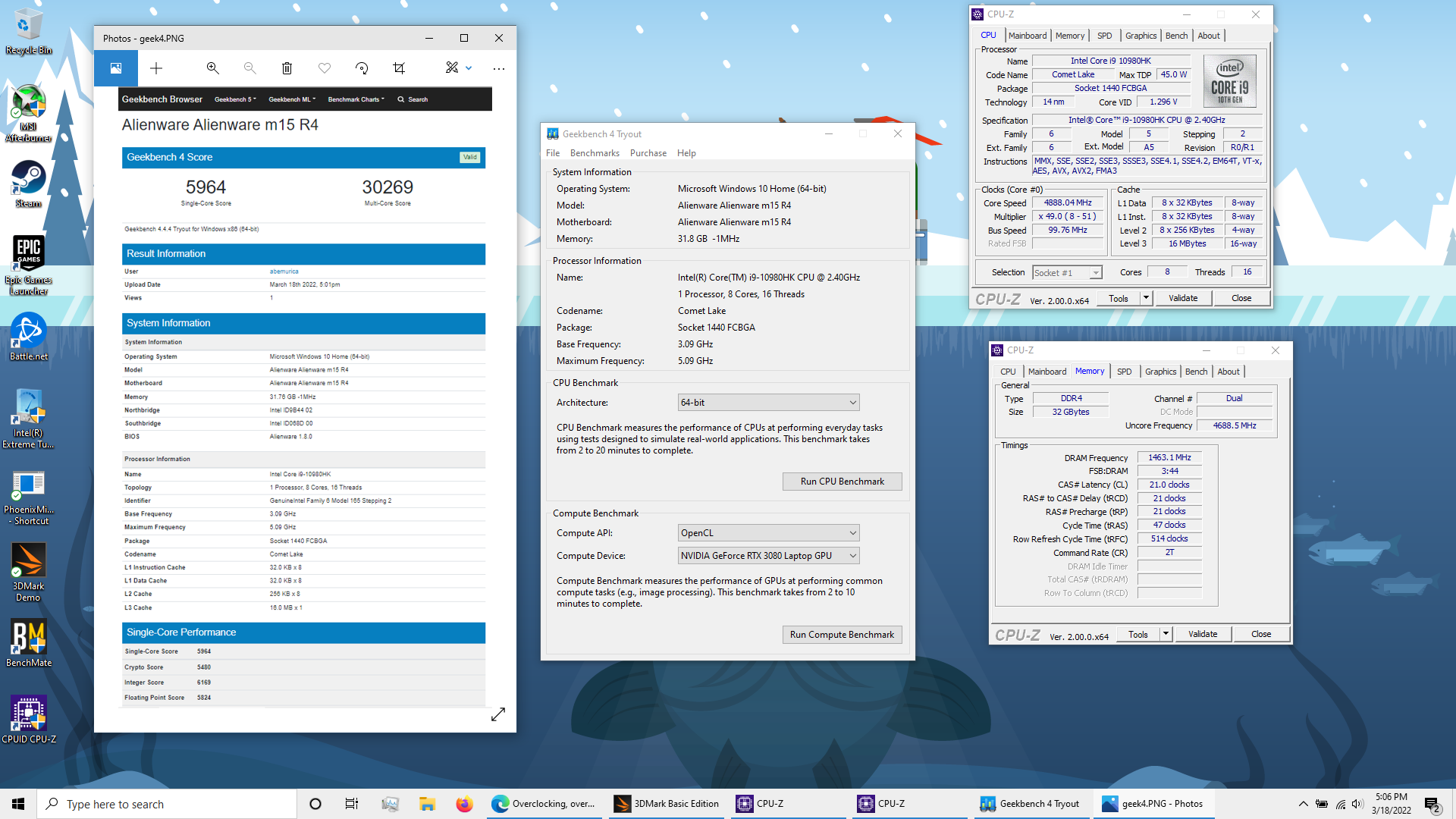Open CPUID CPU-Z desktop icon

pos(28,719)
